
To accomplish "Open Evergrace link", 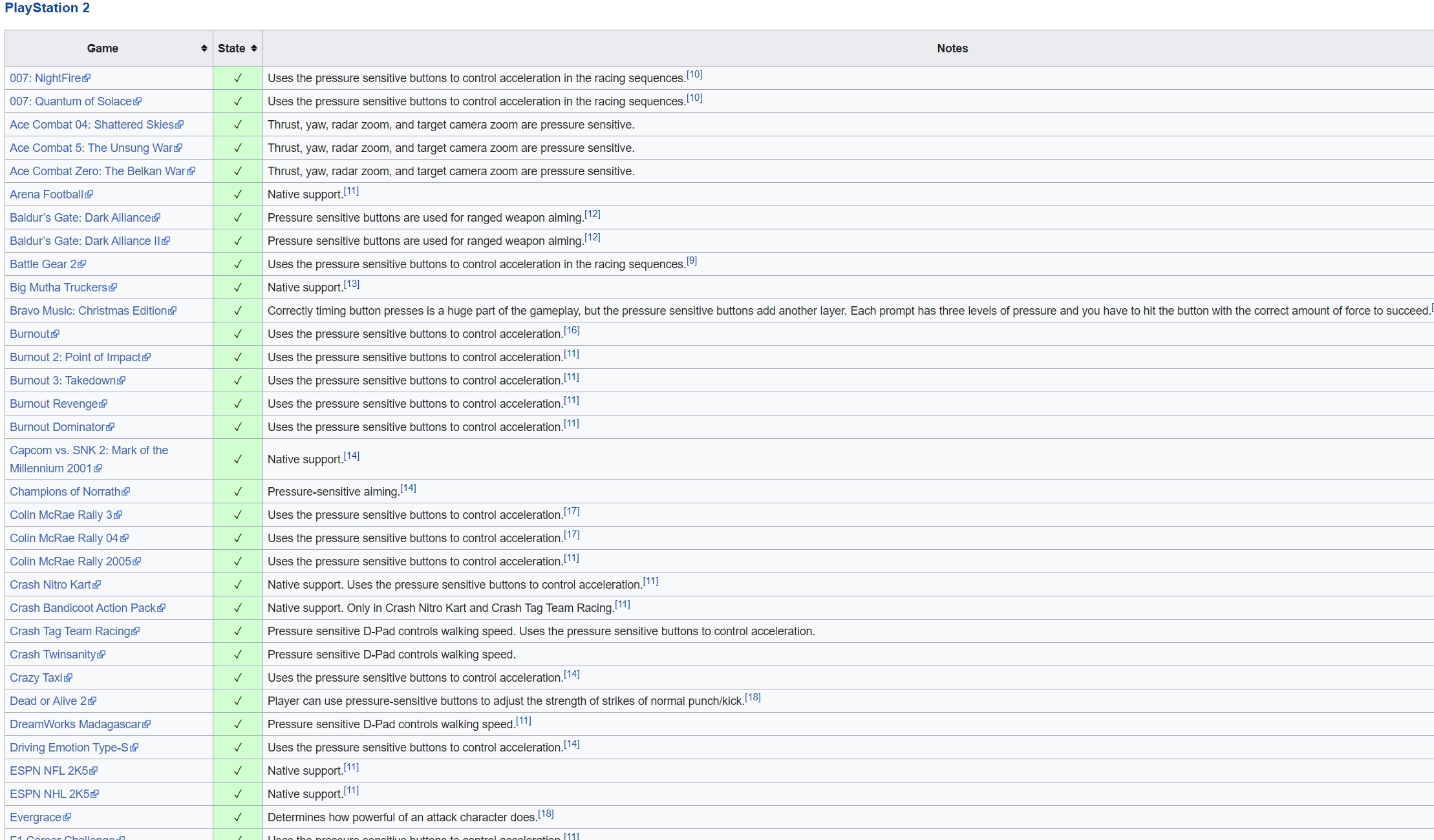I will pos(40,817).
